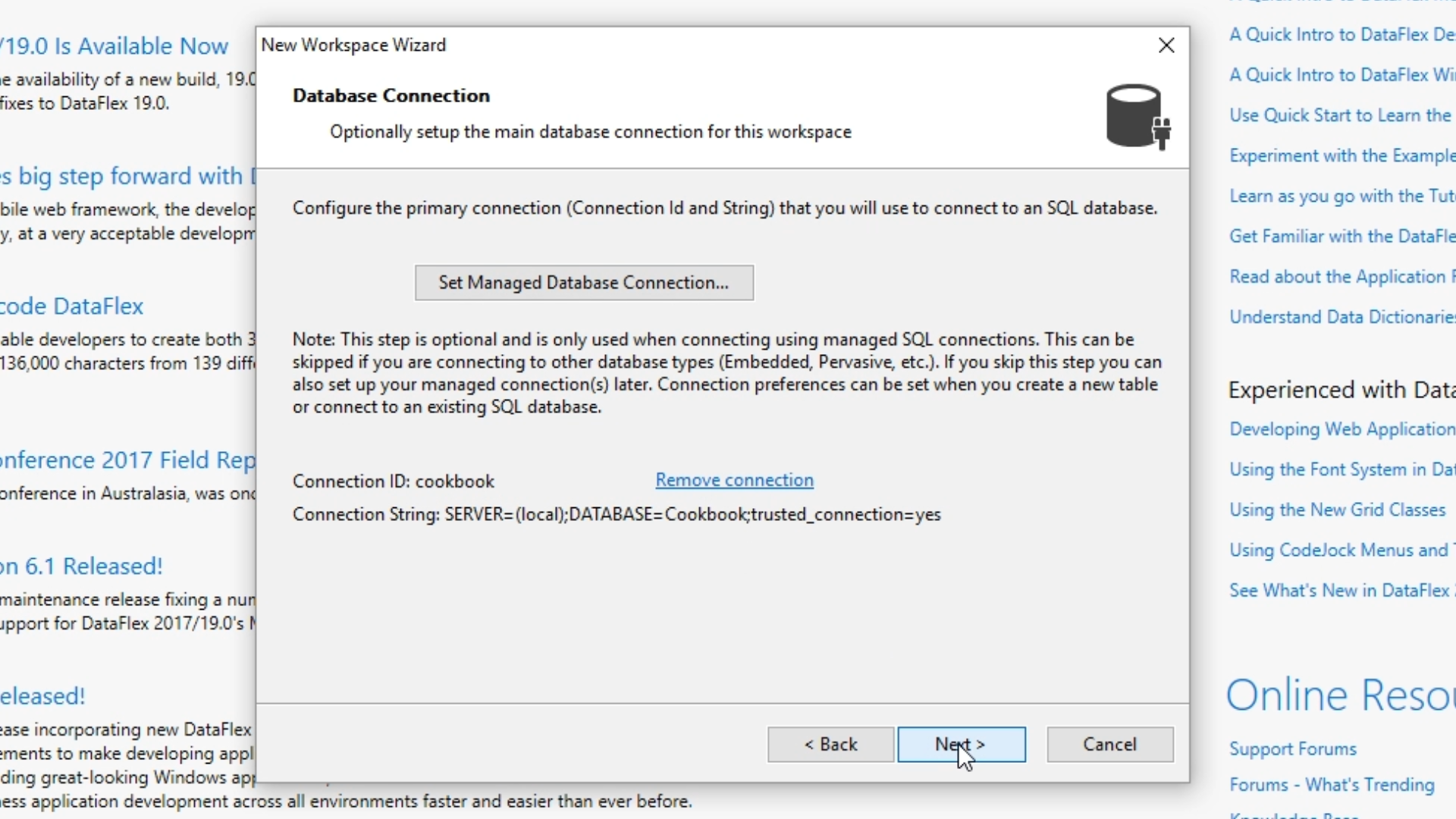Open See What's New in DataFlex link
This screenshot has width=1456, height=819.
coord(1339,590)
